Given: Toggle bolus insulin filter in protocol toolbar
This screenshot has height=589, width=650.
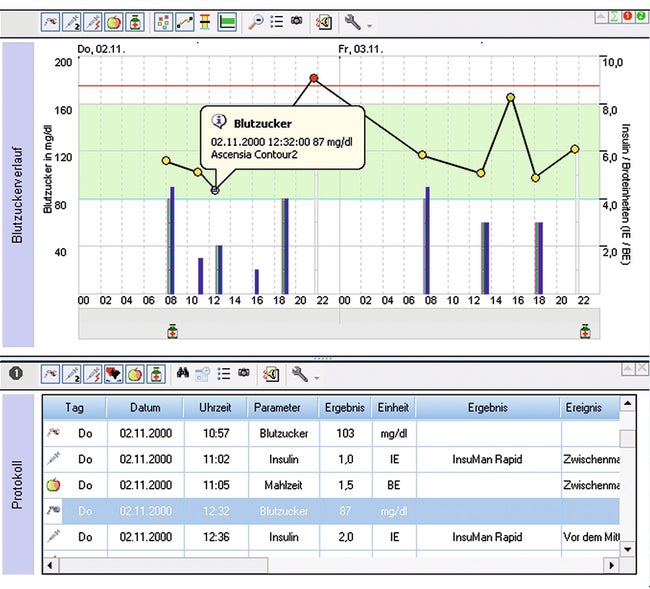Looking at the screenshot, I should pyautogui.click(x=93, y=374).
